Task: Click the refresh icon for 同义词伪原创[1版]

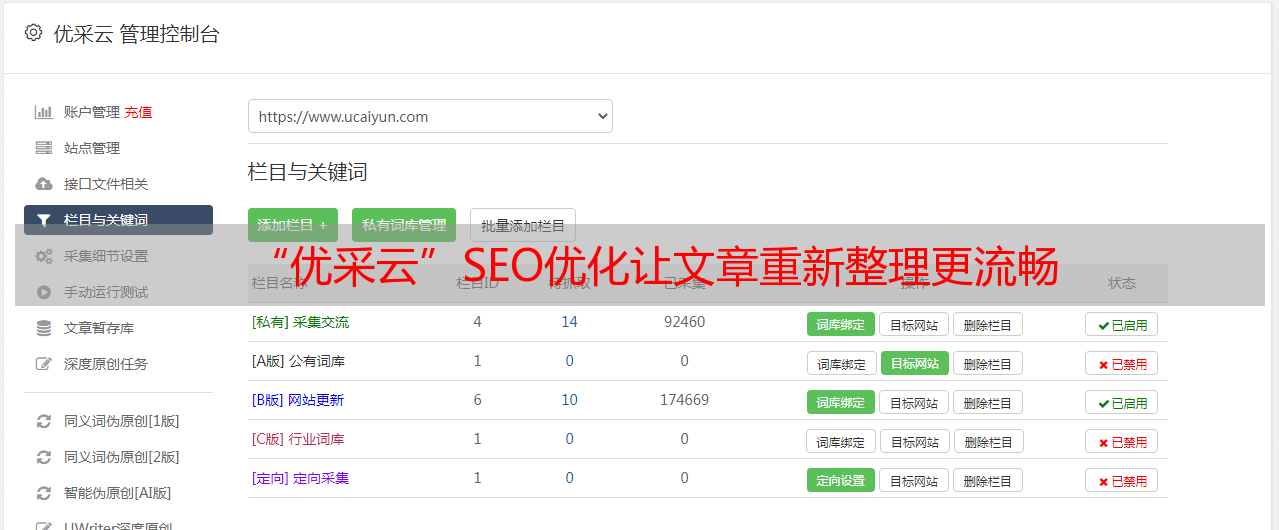Action: pyautogui.click(x=43, y=421)
